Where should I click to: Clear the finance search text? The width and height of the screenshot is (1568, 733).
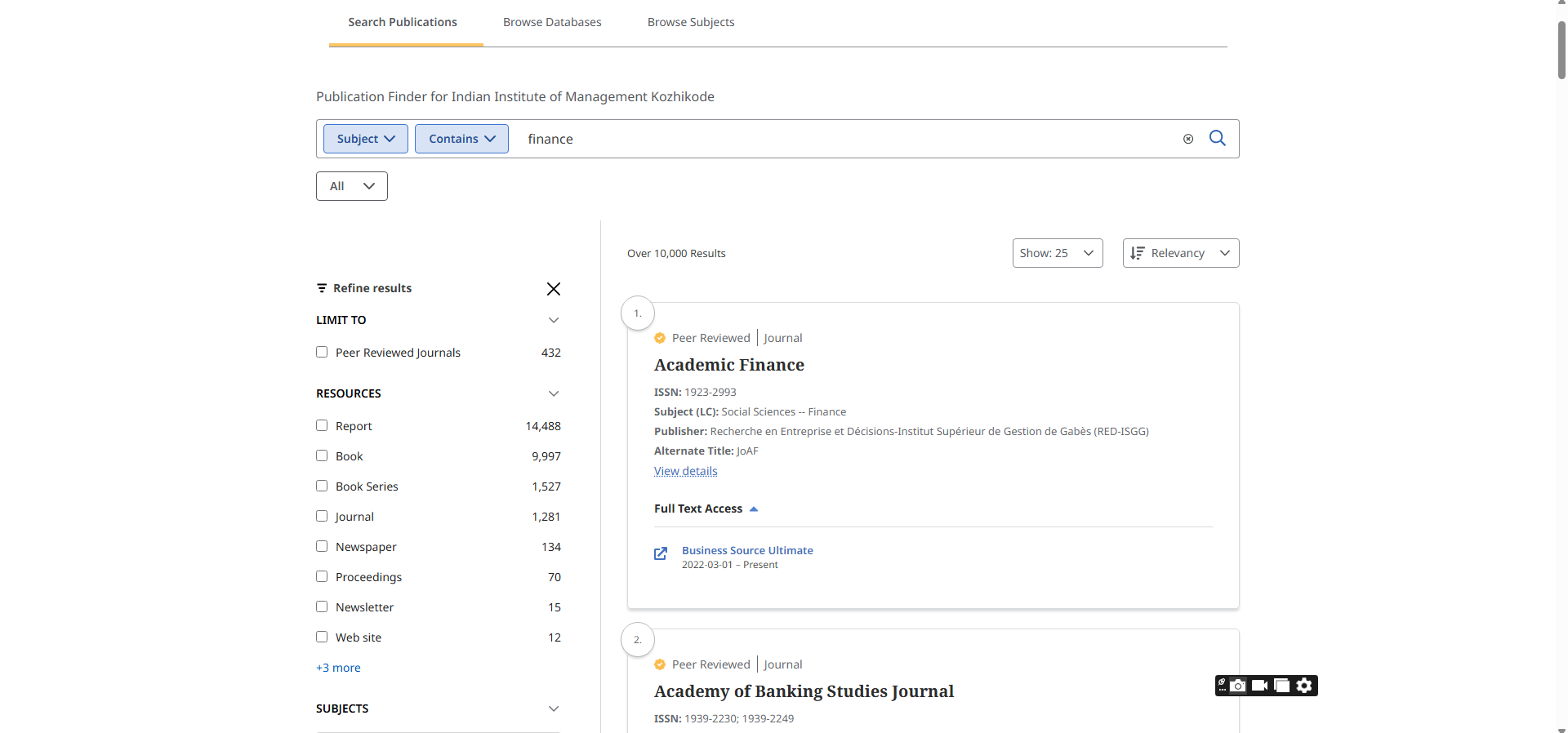click(x=1188, y=140)
